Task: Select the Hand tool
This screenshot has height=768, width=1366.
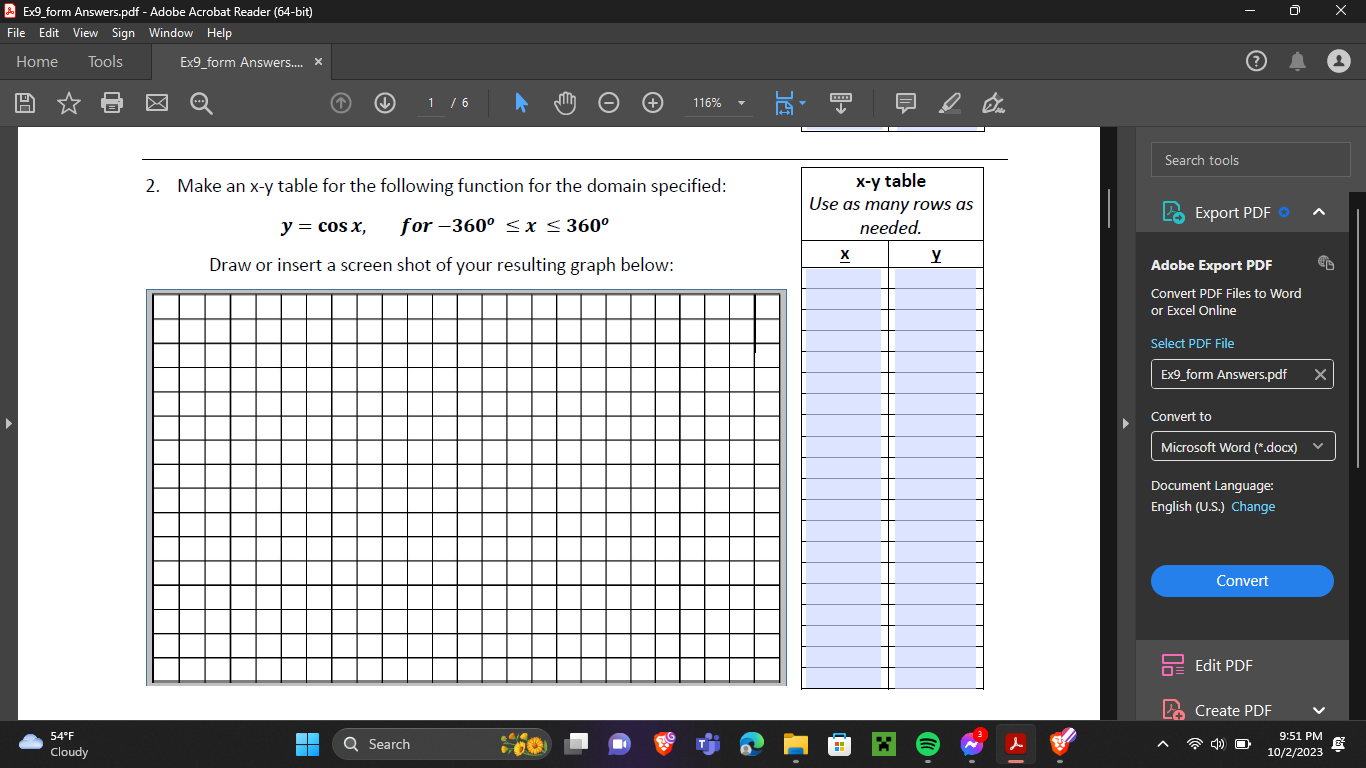Action: [x=564, y=103]
